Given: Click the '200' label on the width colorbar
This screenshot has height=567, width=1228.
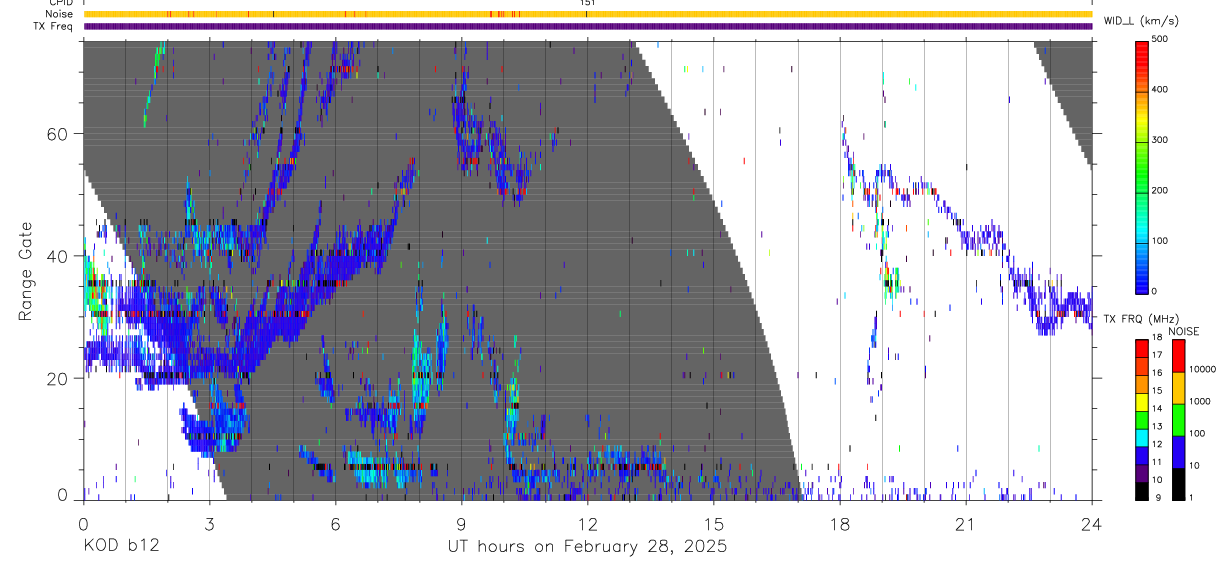Looking at the screenshot, I should click(x=1161, y=191).
